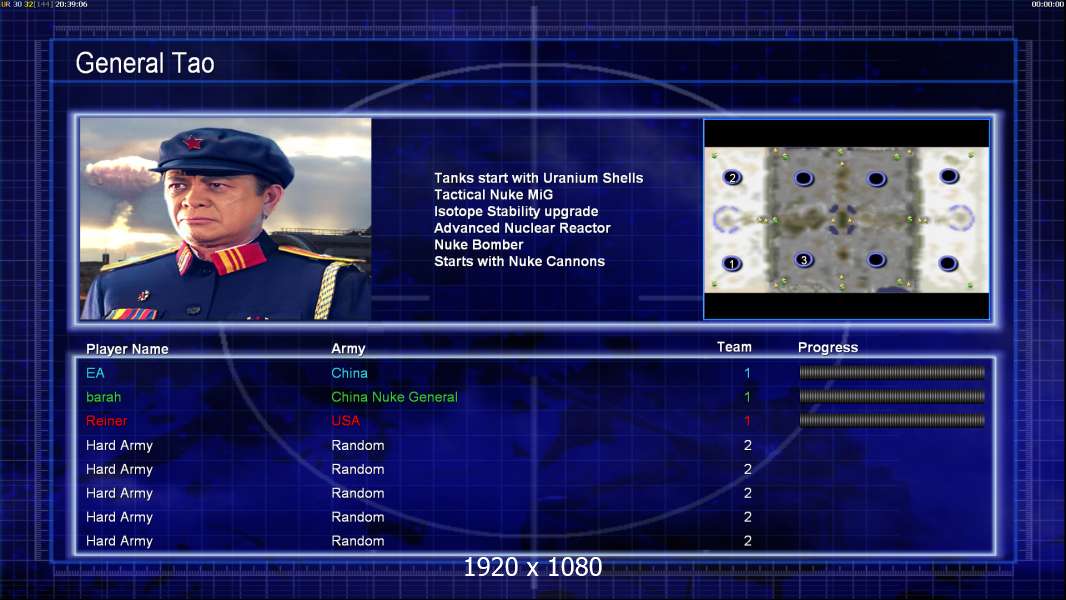Click 'Tanks start with Uranium Shells' text

538,178
